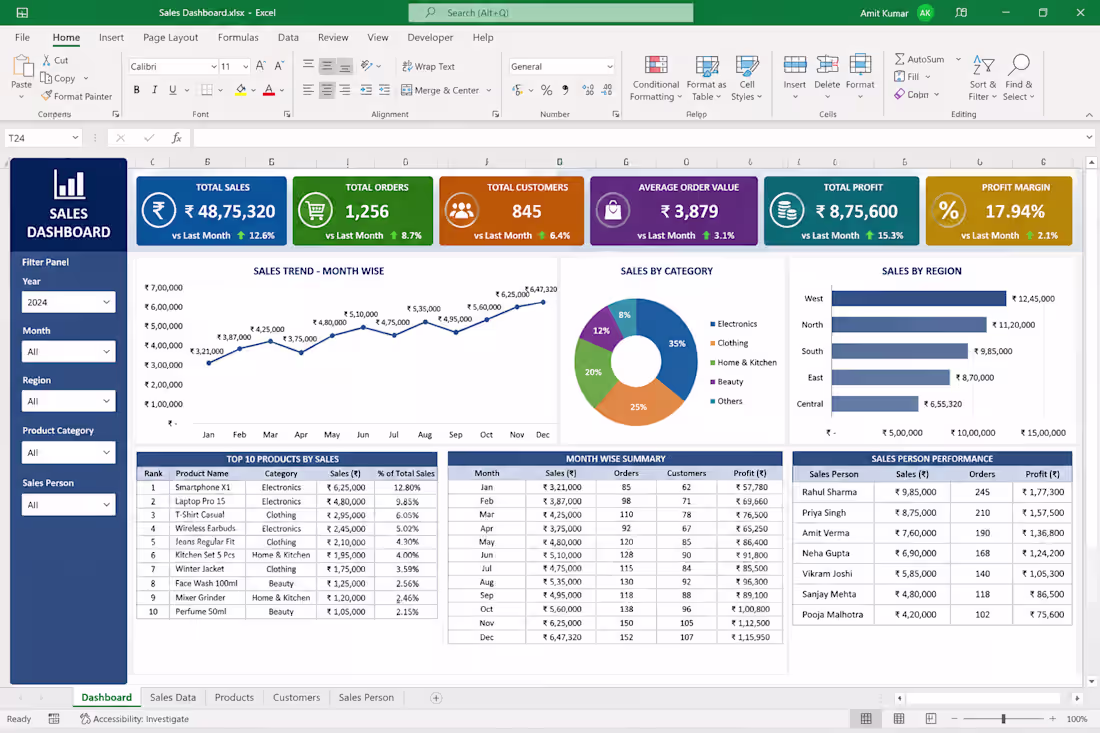Click the Insert cells icon

point(795,65)
